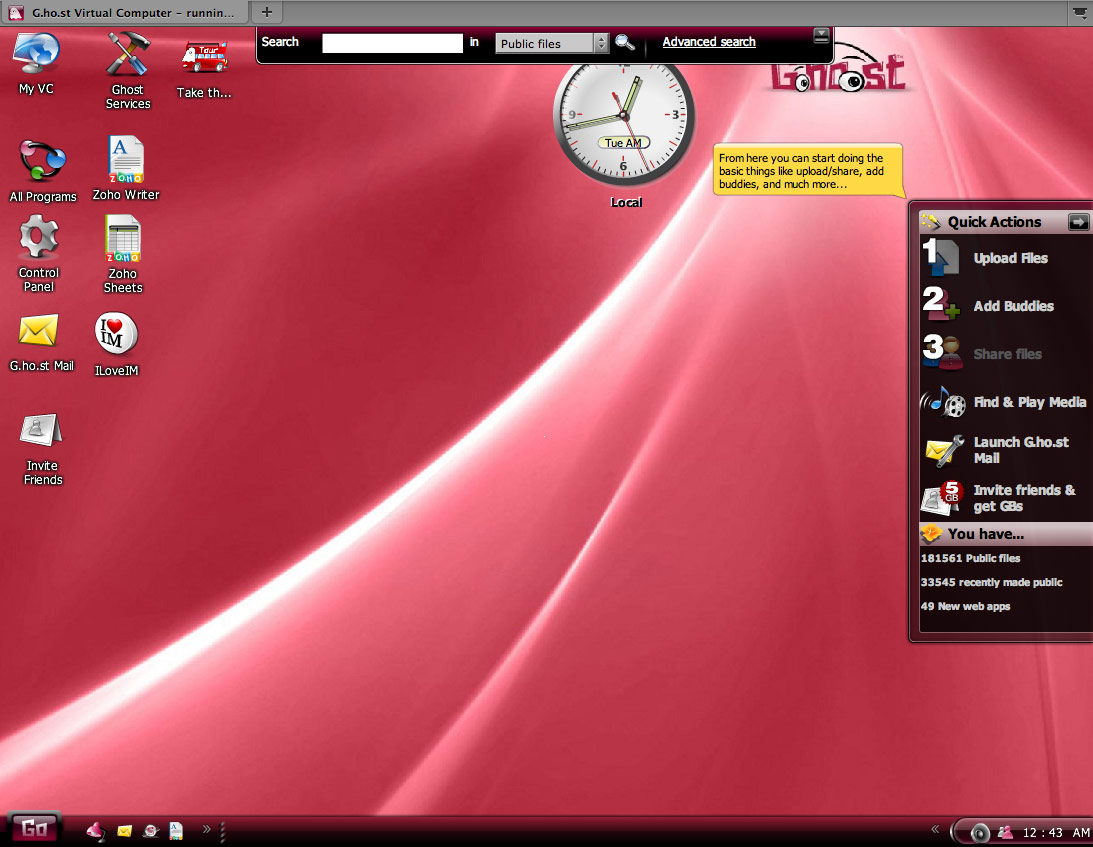This screenshot has height=847, width=1093.
Task: Click the 181561 Public files link
Action: point(970,558)
